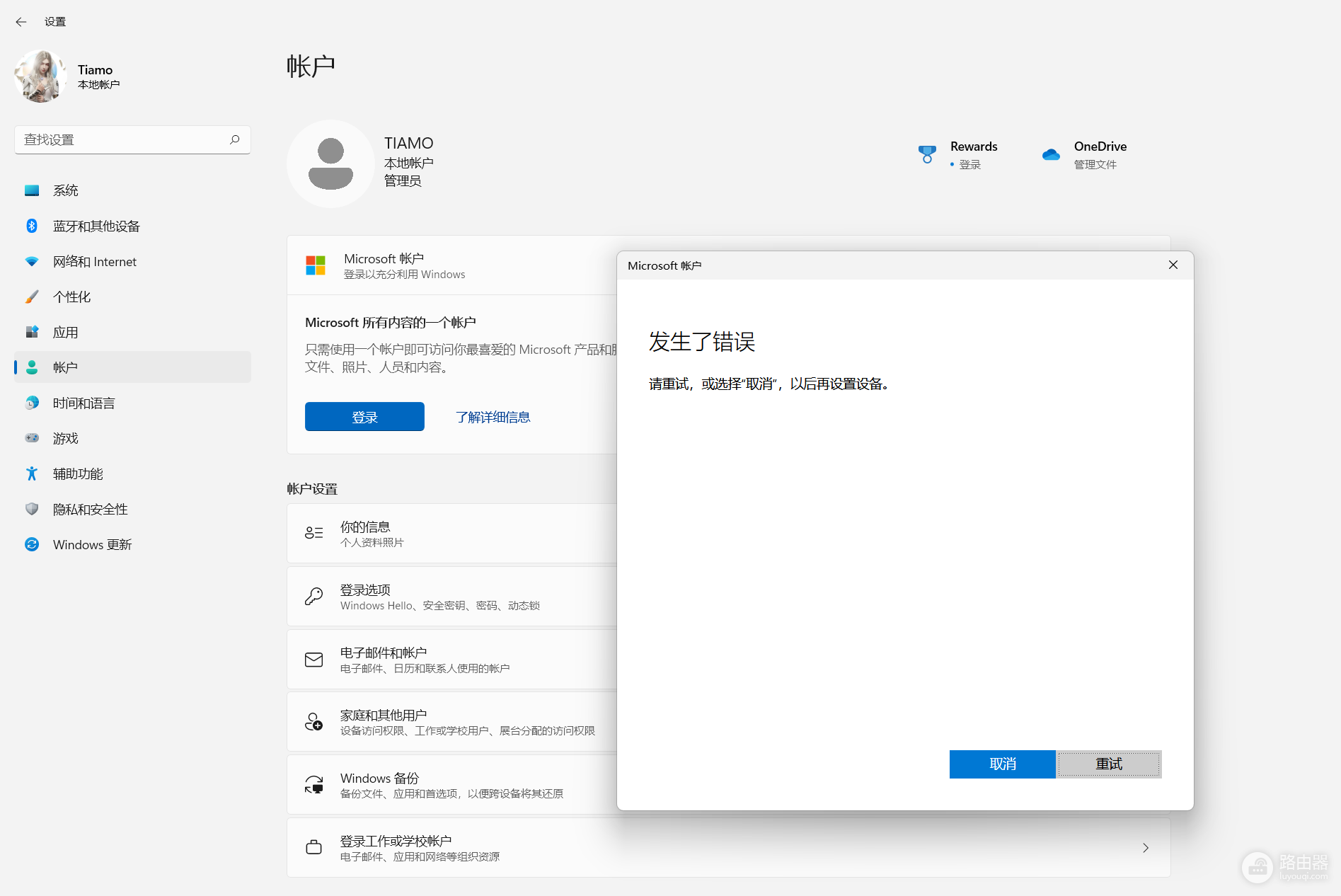Screen dimensions: 1341x896
Task: Open 应用 settings
Action: click(x=132, y=332)
